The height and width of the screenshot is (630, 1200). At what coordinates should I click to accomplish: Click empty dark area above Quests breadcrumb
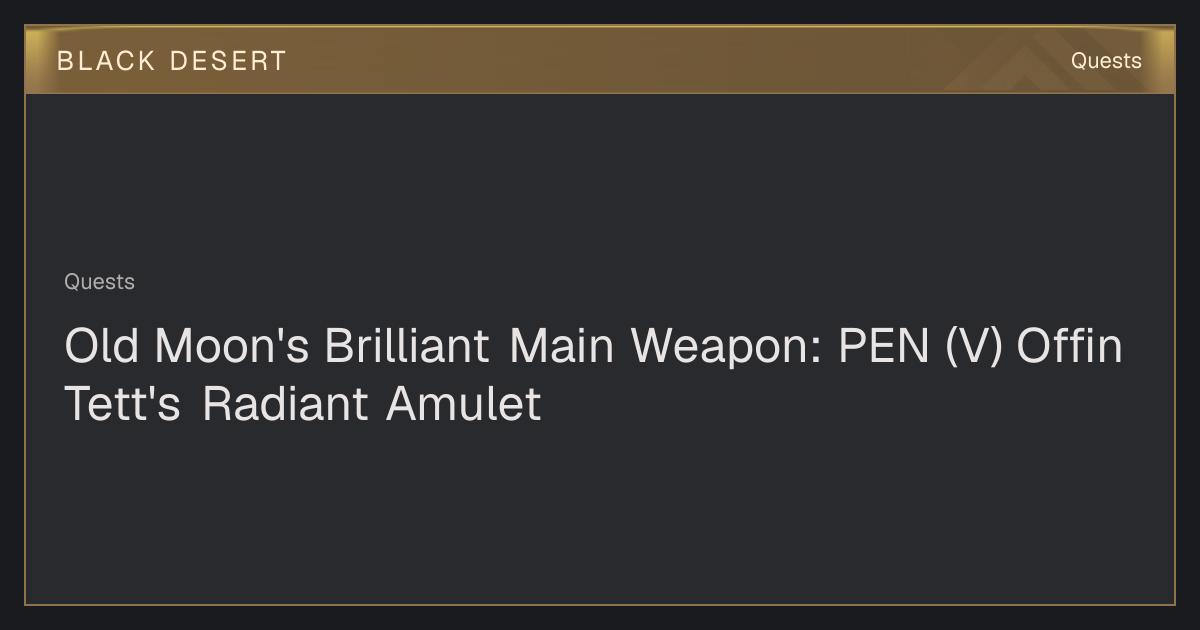tap(600, 180)
